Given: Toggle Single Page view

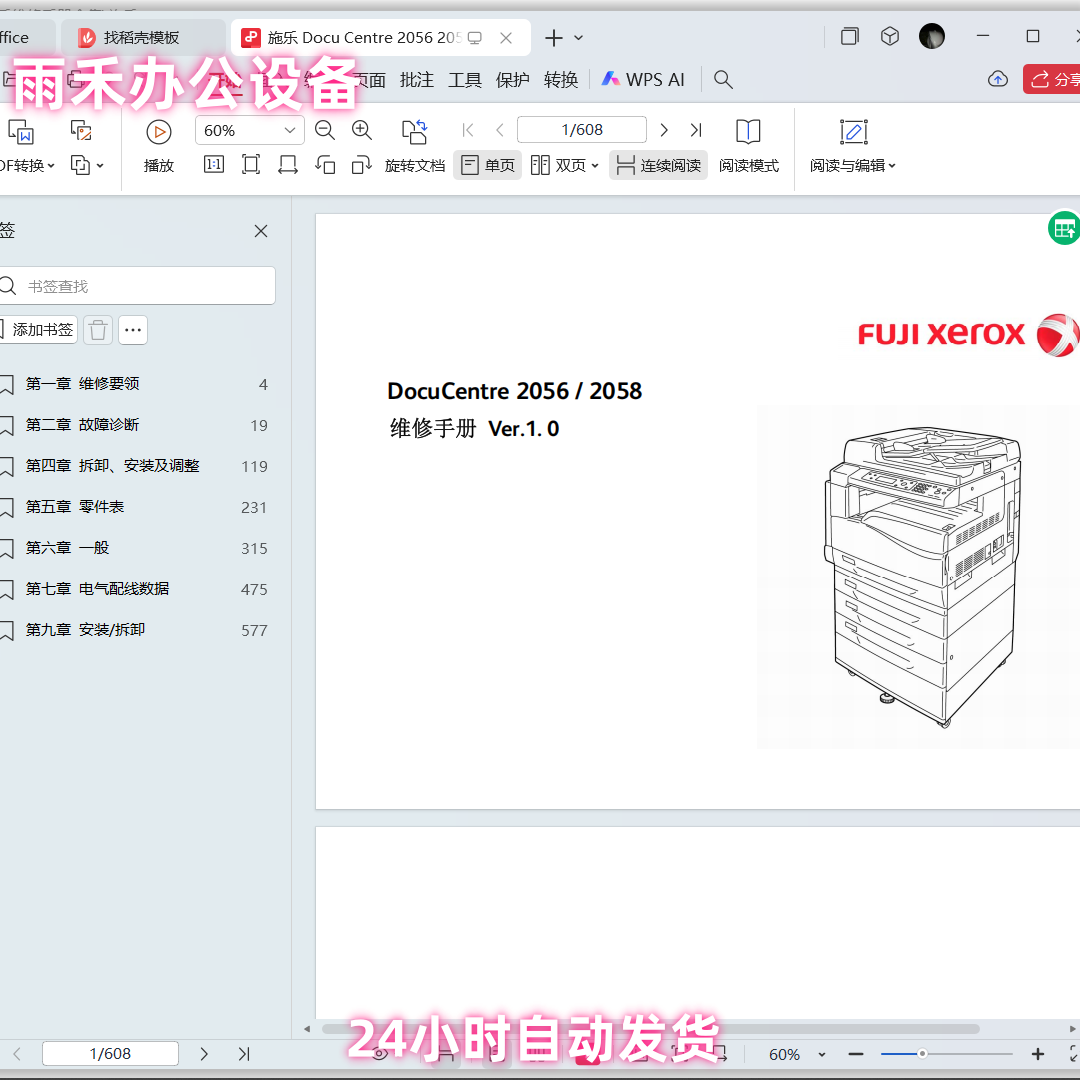Looking at the screenshot, I should 488,165.
